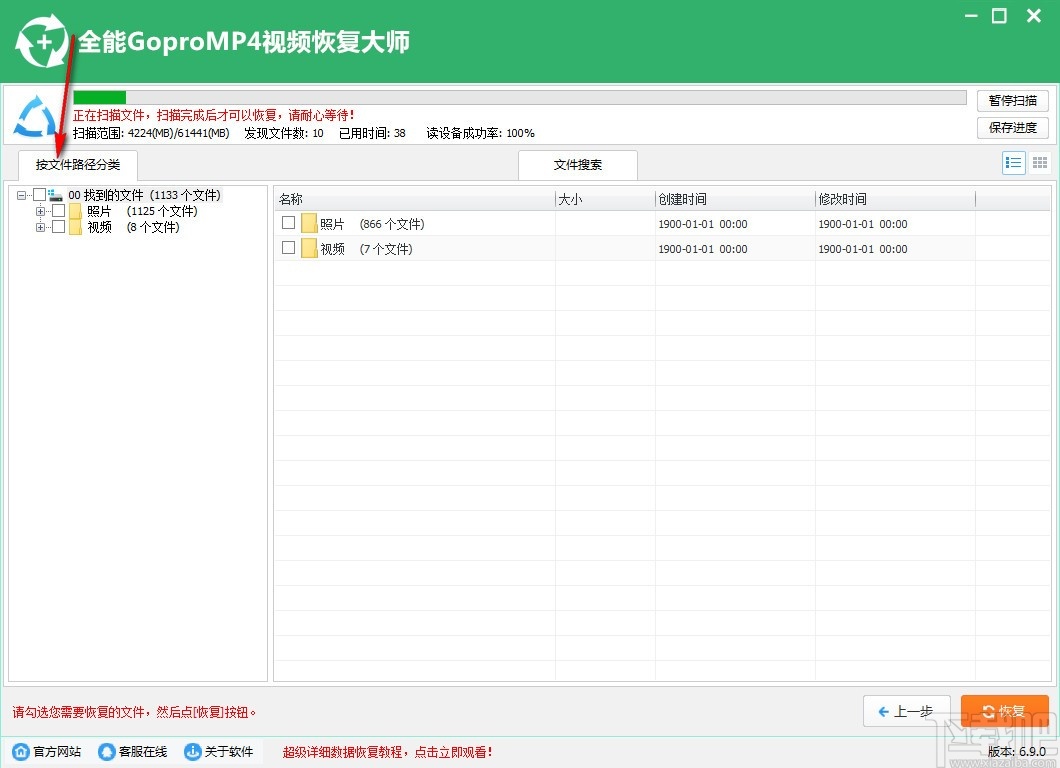Check the 找到的文件 root checkbox
The height and width of the screenshot is (768, 1060).
coord(39,195)
